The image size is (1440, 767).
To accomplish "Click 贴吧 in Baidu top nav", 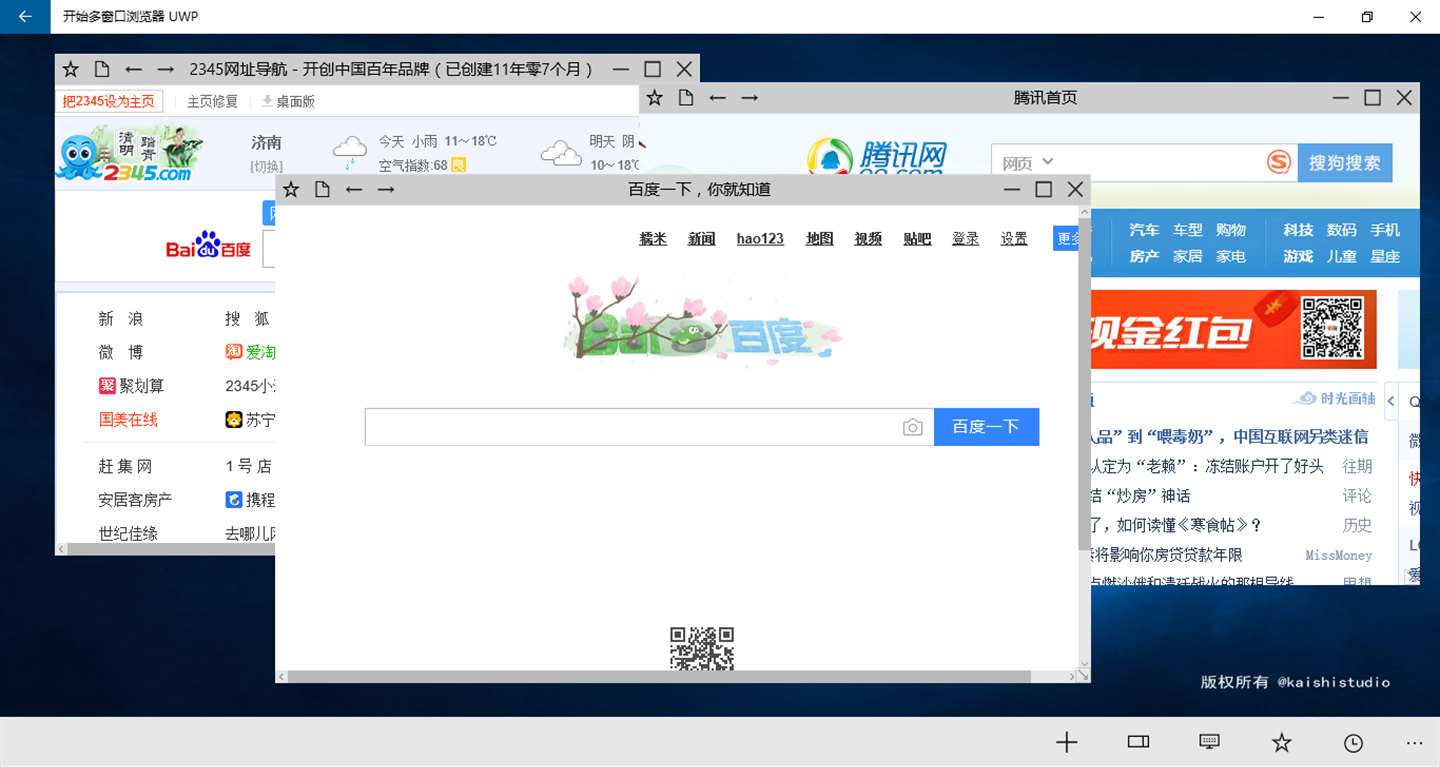I will pos(917,238).
